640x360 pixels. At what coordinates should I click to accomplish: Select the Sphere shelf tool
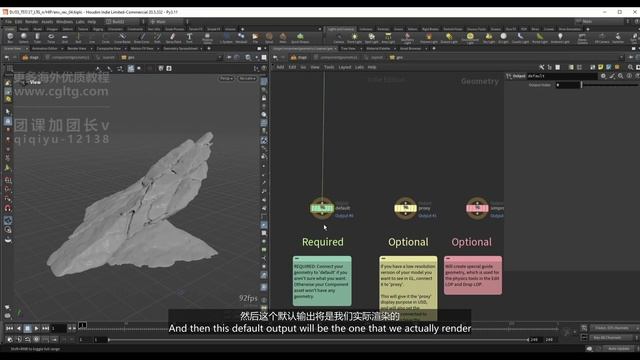pos(24,38)
